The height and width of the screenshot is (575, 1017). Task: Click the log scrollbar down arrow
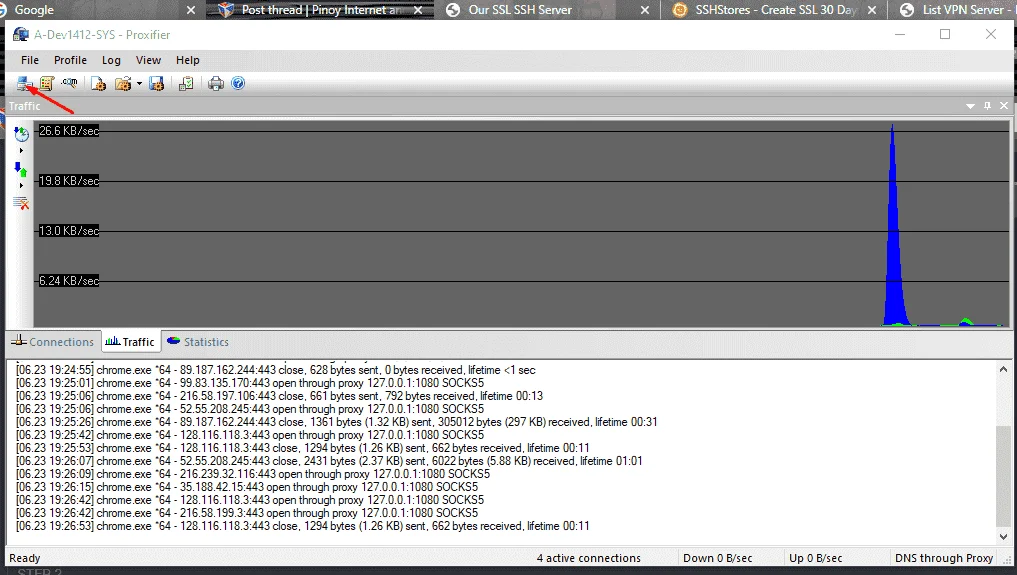(1003, 537)
